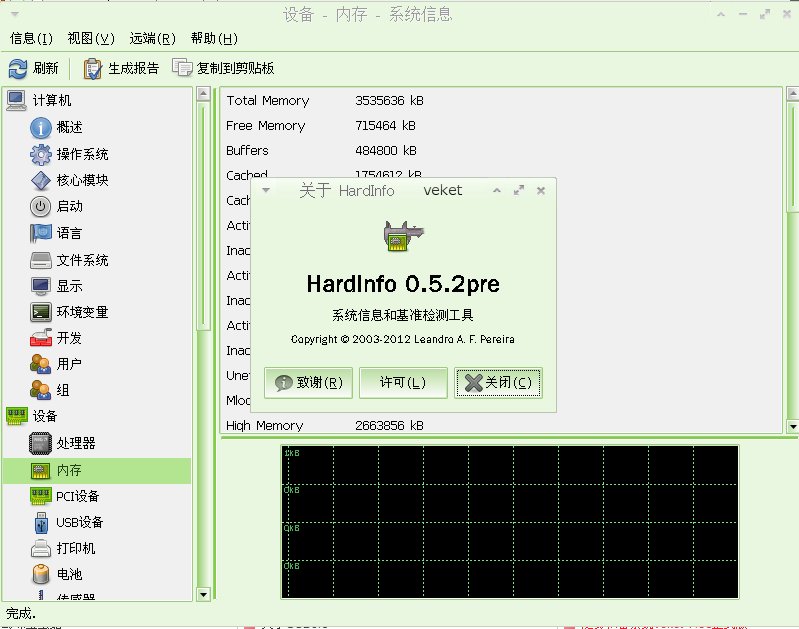Viewport: 799px width, 629px height.
Task: Click the 3535636 kB value
Action: point(389,101)
